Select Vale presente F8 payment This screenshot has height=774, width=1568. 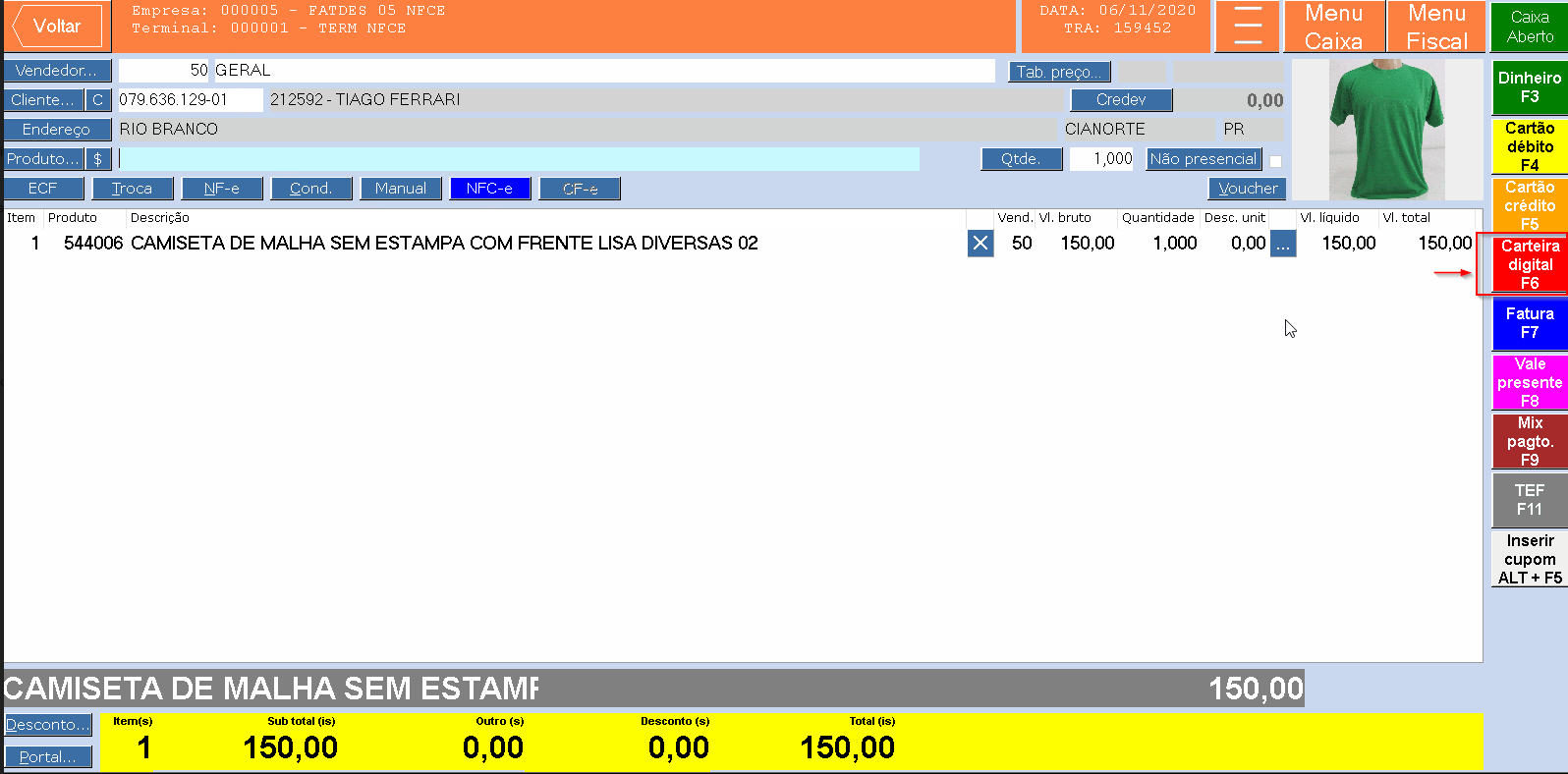point(1530,382)
